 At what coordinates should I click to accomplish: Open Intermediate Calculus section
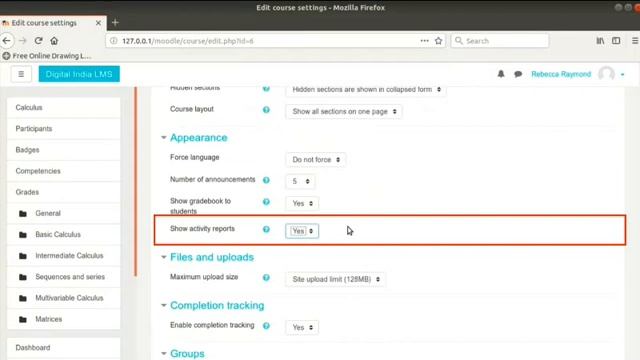pos(69,256)
